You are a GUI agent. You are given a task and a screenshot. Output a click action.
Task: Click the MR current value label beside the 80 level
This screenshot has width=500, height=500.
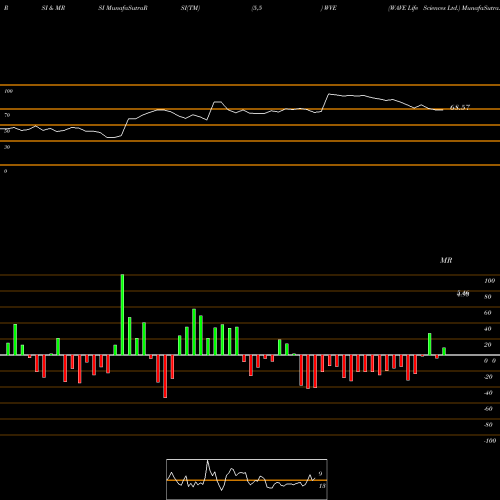463,294
